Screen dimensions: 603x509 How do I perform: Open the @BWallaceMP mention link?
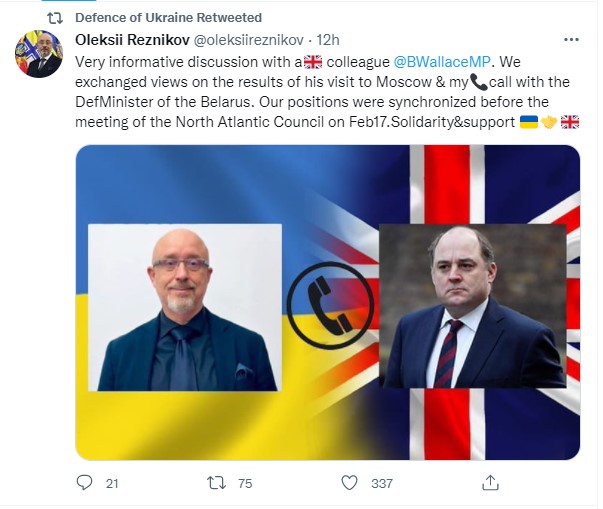tap(442, 62)
